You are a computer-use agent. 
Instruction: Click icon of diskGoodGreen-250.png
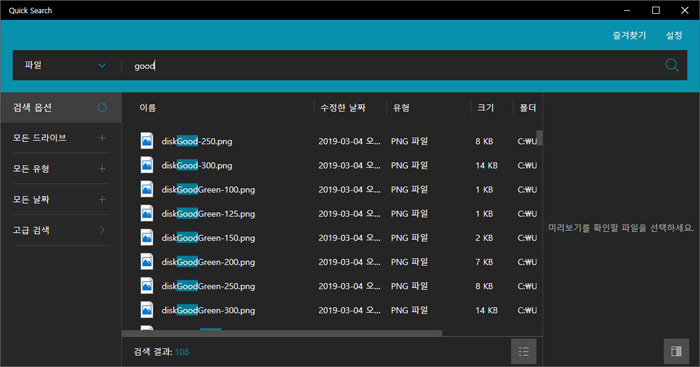coord(147,285)
